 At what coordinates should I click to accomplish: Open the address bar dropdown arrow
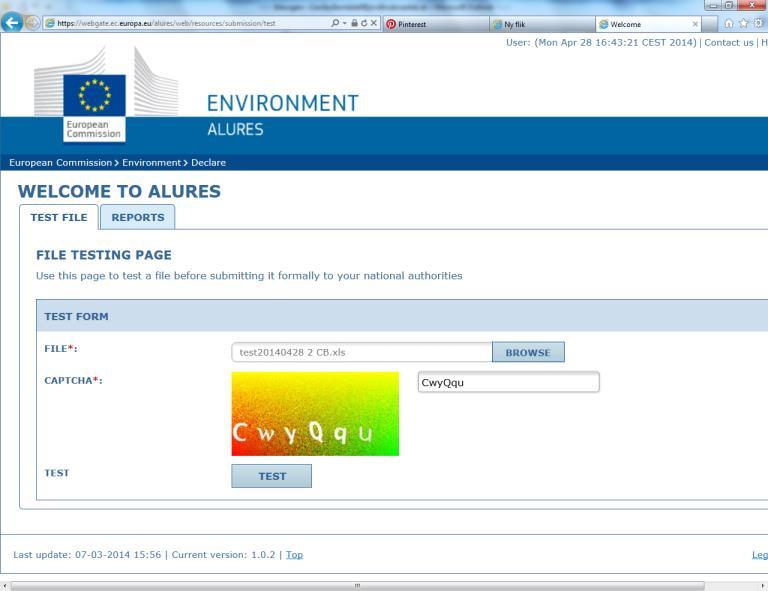click(x=345, y=23)
